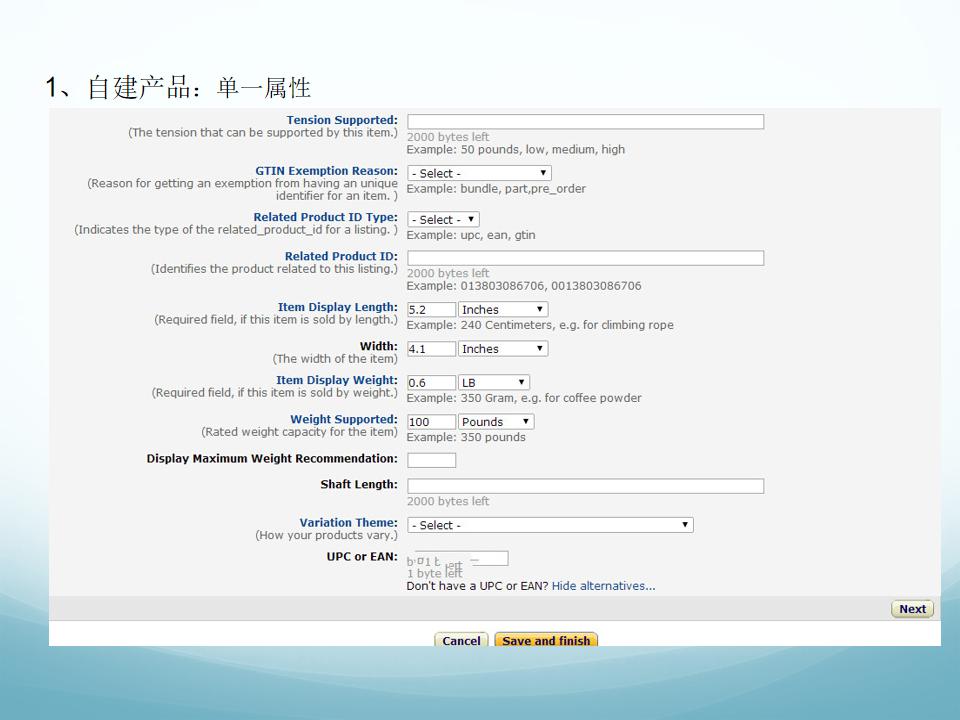Click the Item Display Weight value field
960x720 pixels.
click(x=432, y=383)
